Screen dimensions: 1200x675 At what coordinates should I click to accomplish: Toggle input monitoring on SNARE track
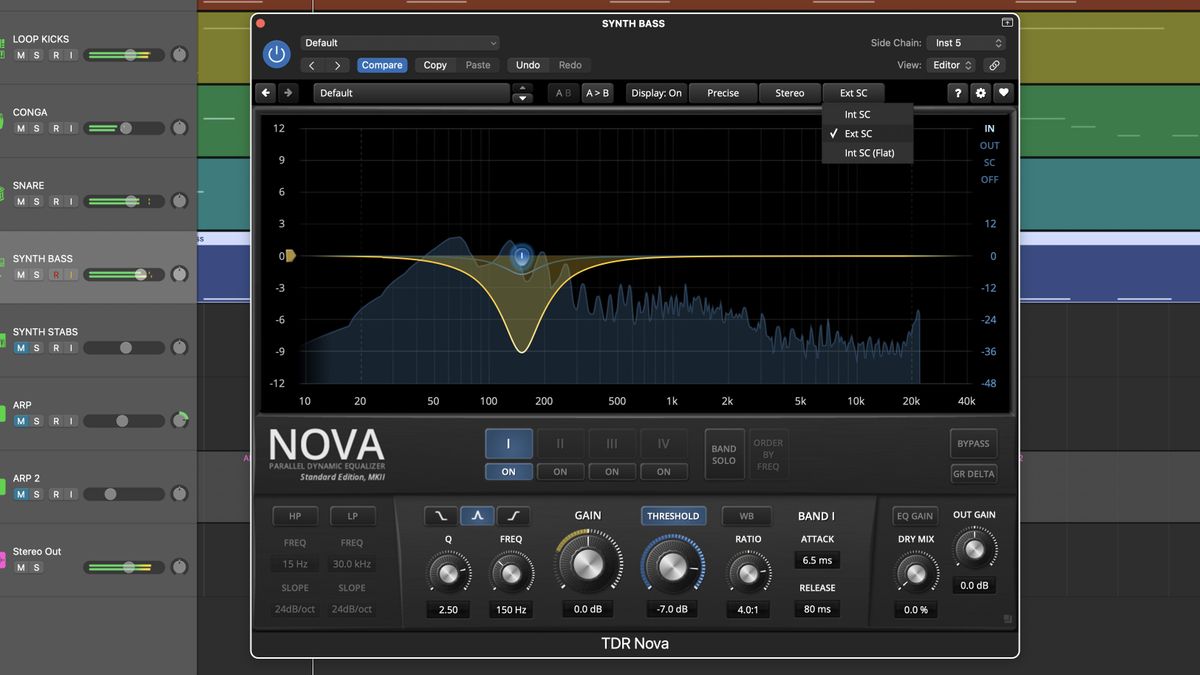point(70,201)
